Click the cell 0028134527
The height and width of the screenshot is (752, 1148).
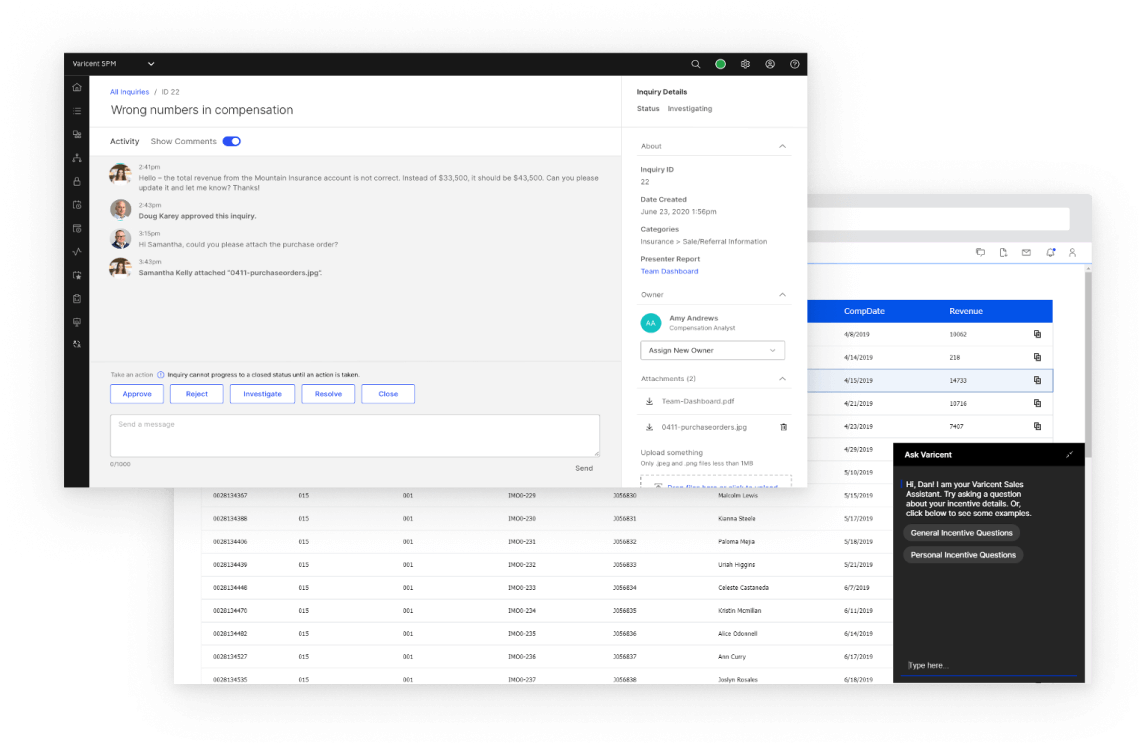click(230, 657)
